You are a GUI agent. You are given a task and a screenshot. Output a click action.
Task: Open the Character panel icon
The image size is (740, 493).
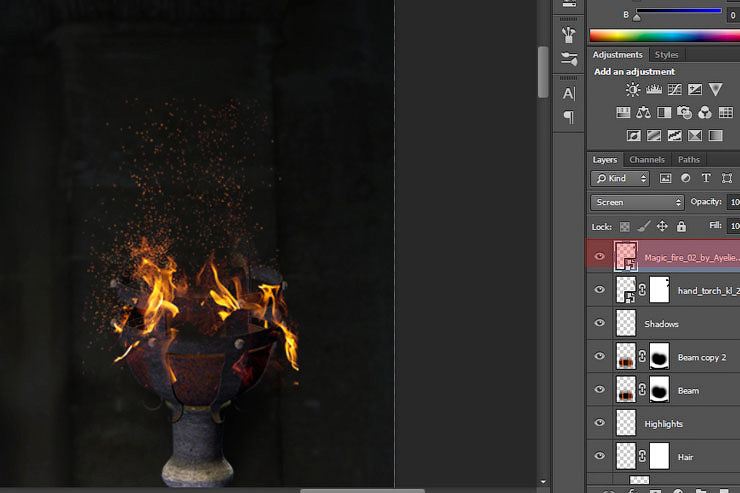click(x=569, y=94)
